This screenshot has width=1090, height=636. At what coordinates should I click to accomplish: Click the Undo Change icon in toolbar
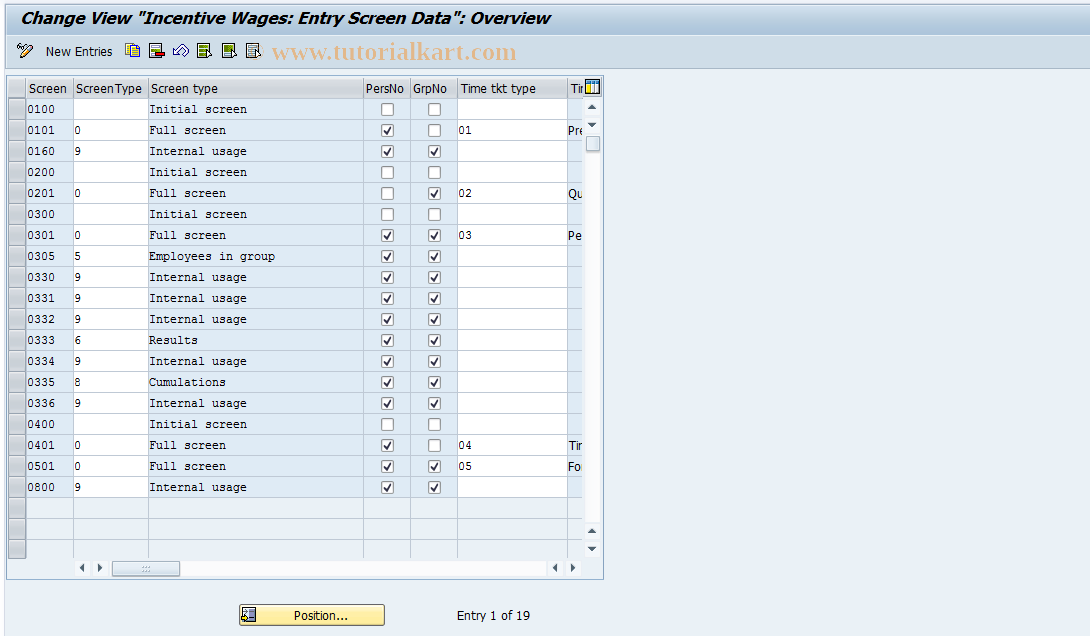click(x=181, y=51)
